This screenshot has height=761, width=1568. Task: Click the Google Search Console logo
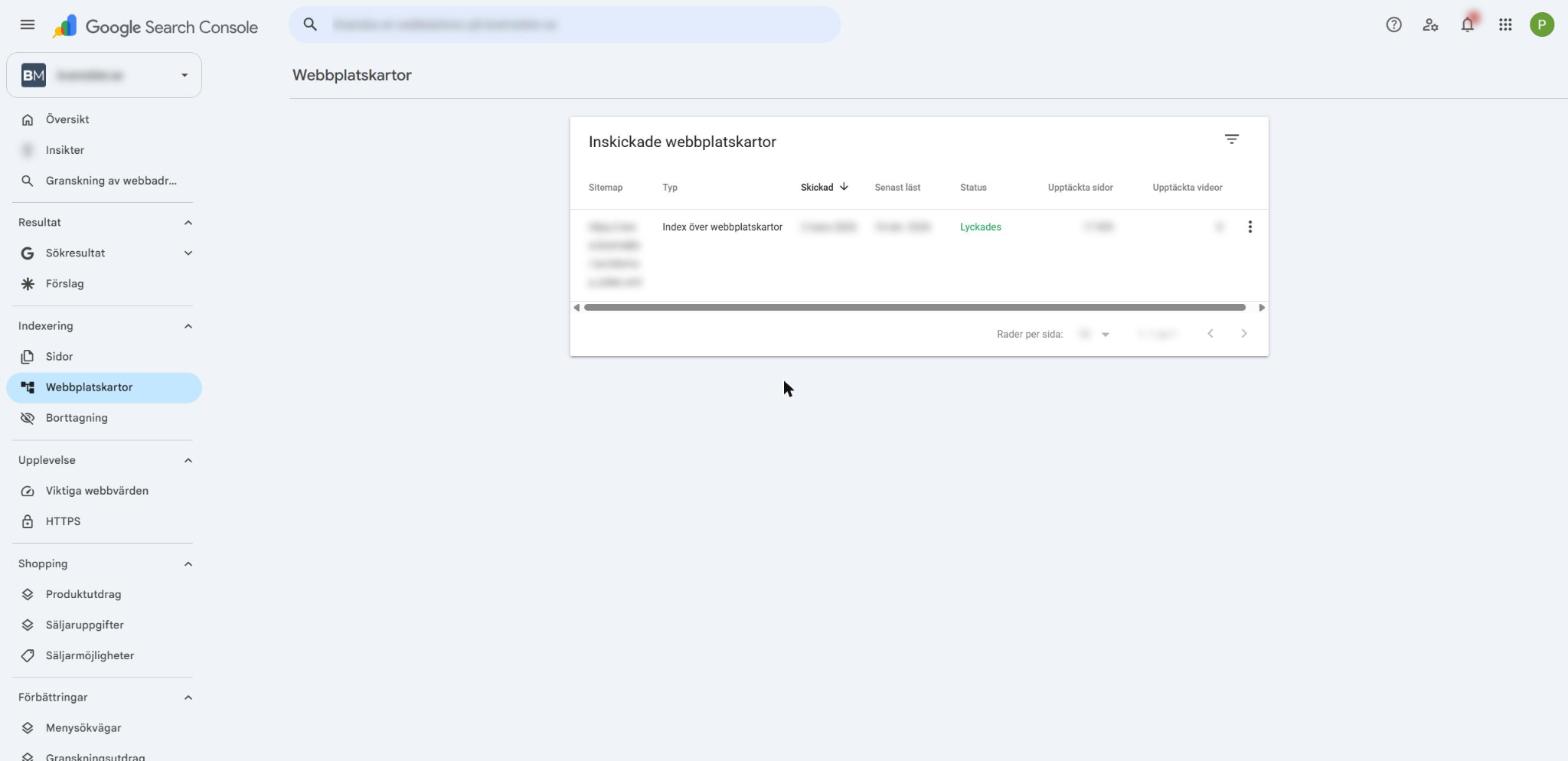(x=156, y=27)
